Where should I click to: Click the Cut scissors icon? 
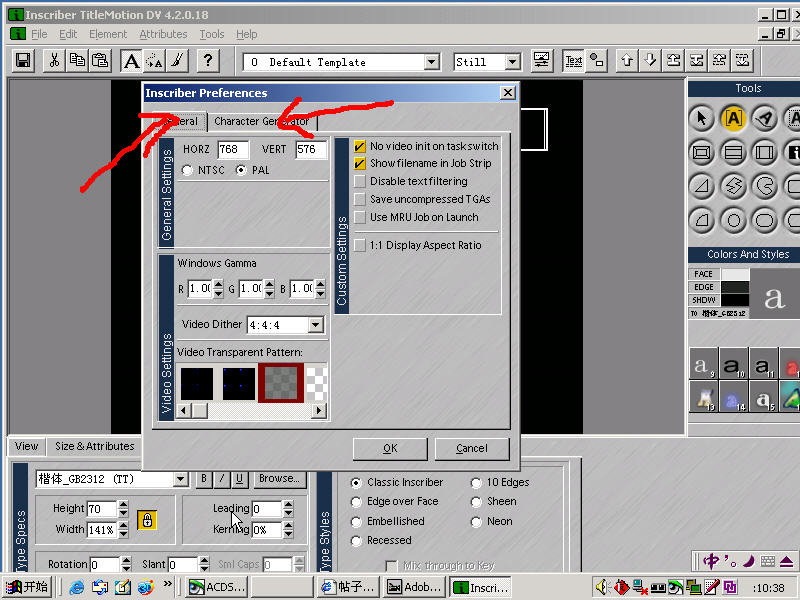click(54, 61)
